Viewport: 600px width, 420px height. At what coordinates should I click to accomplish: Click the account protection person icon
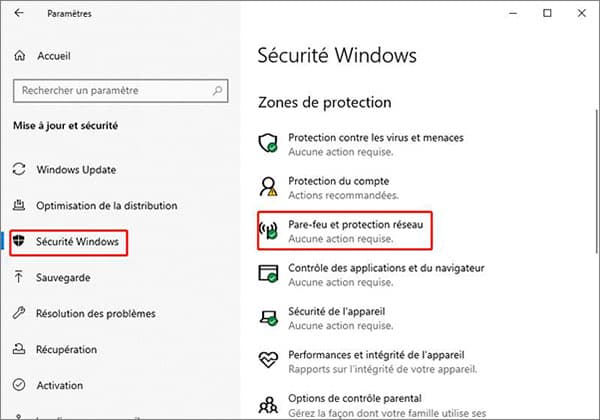pos(268,187)
